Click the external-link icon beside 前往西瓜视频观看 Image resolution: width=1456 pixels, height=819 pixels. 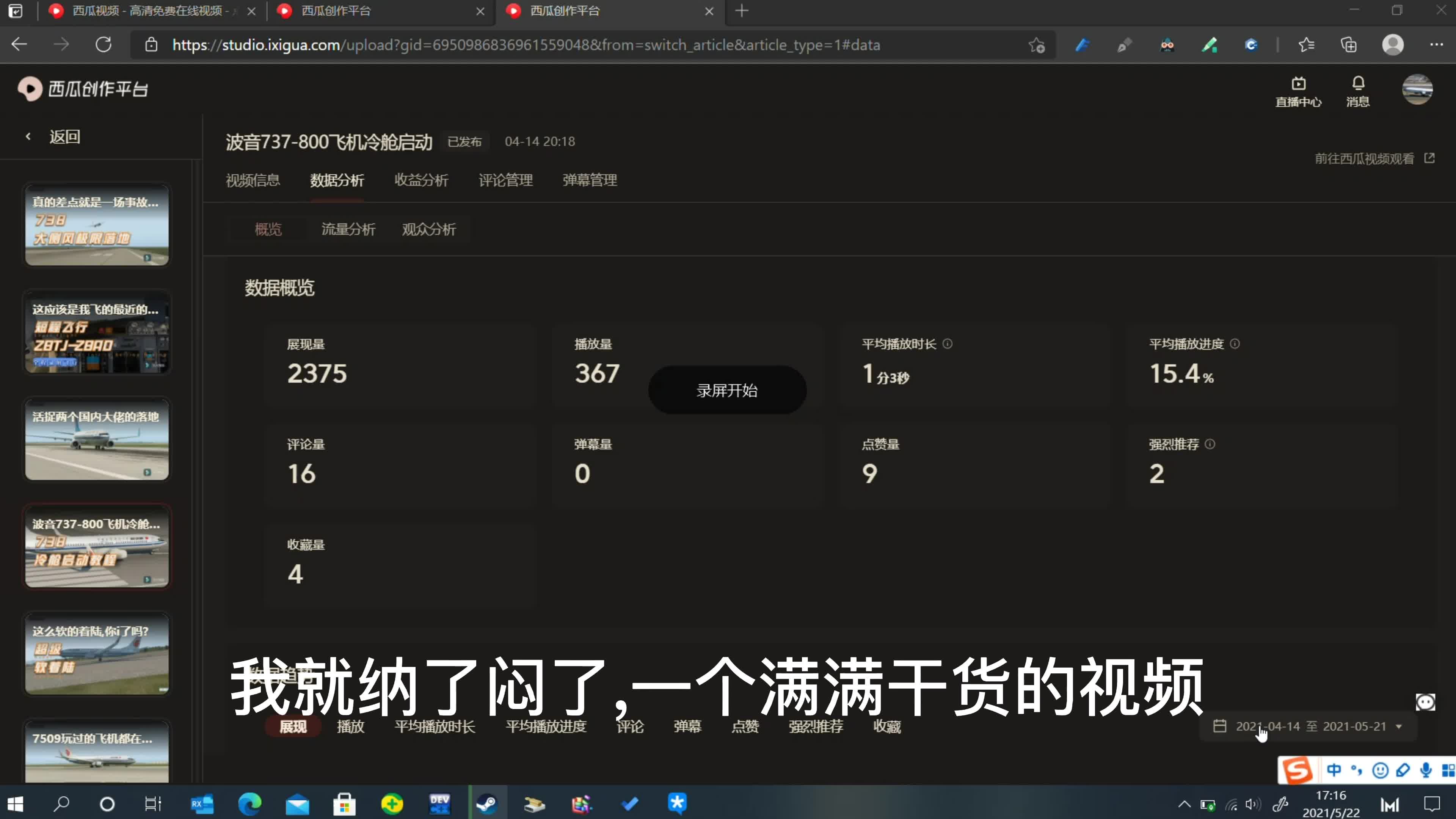coord(1429,158)
